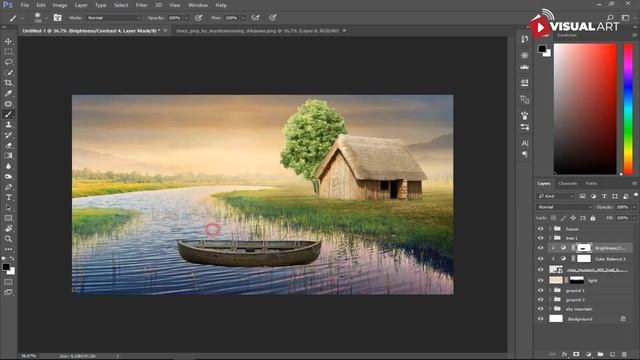Hide the house group layer

point(541,229)
